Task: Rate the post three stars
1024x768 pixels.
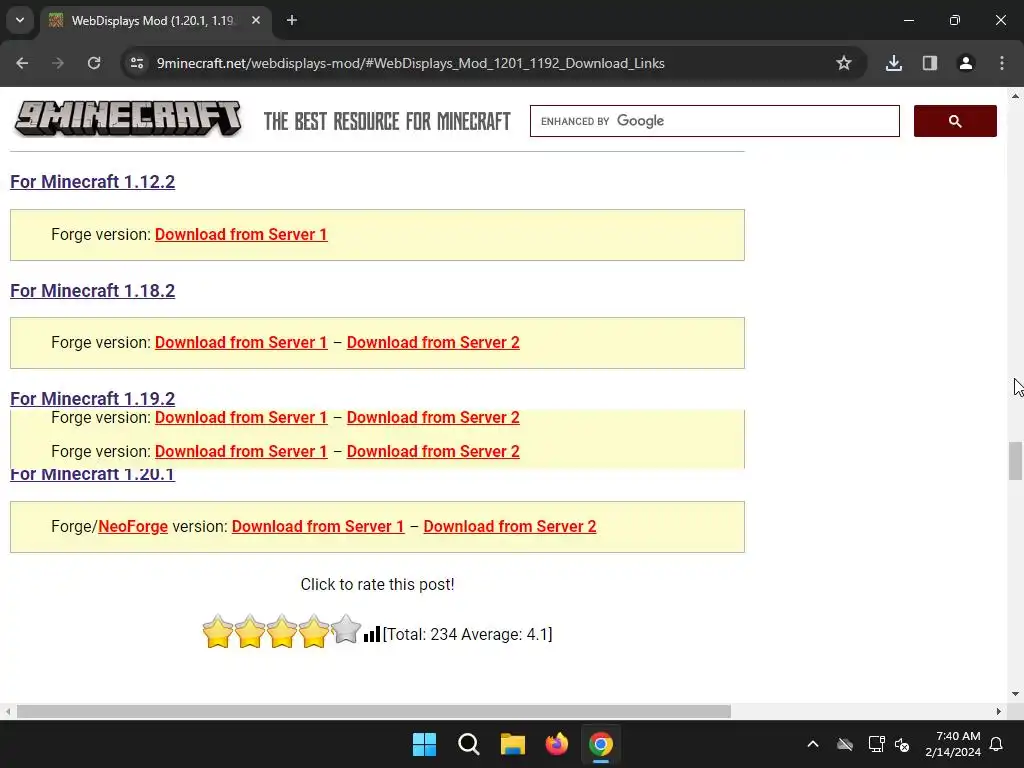Action: 281,632
